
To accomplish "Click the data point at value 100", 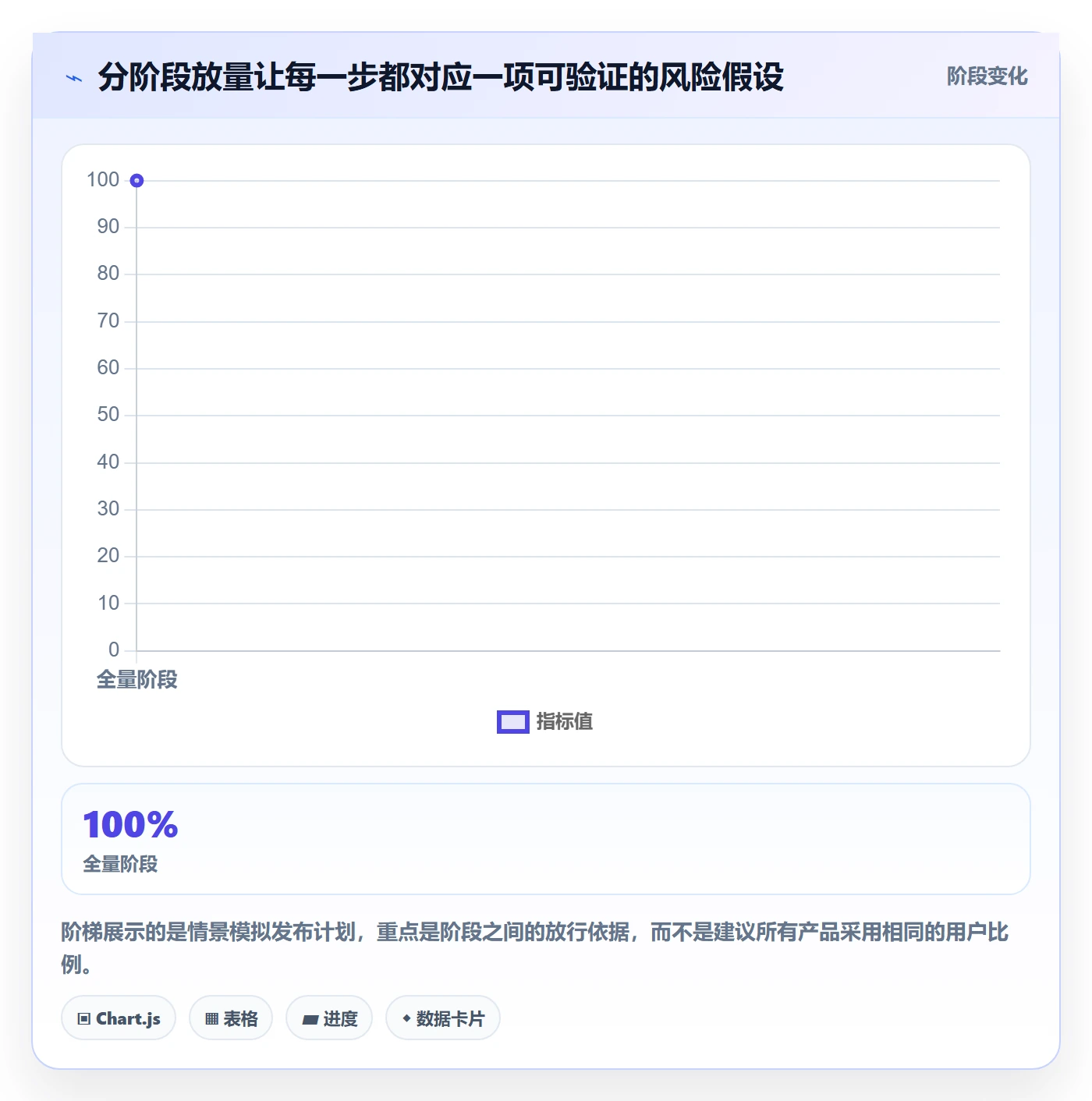I will coord(136,181).
